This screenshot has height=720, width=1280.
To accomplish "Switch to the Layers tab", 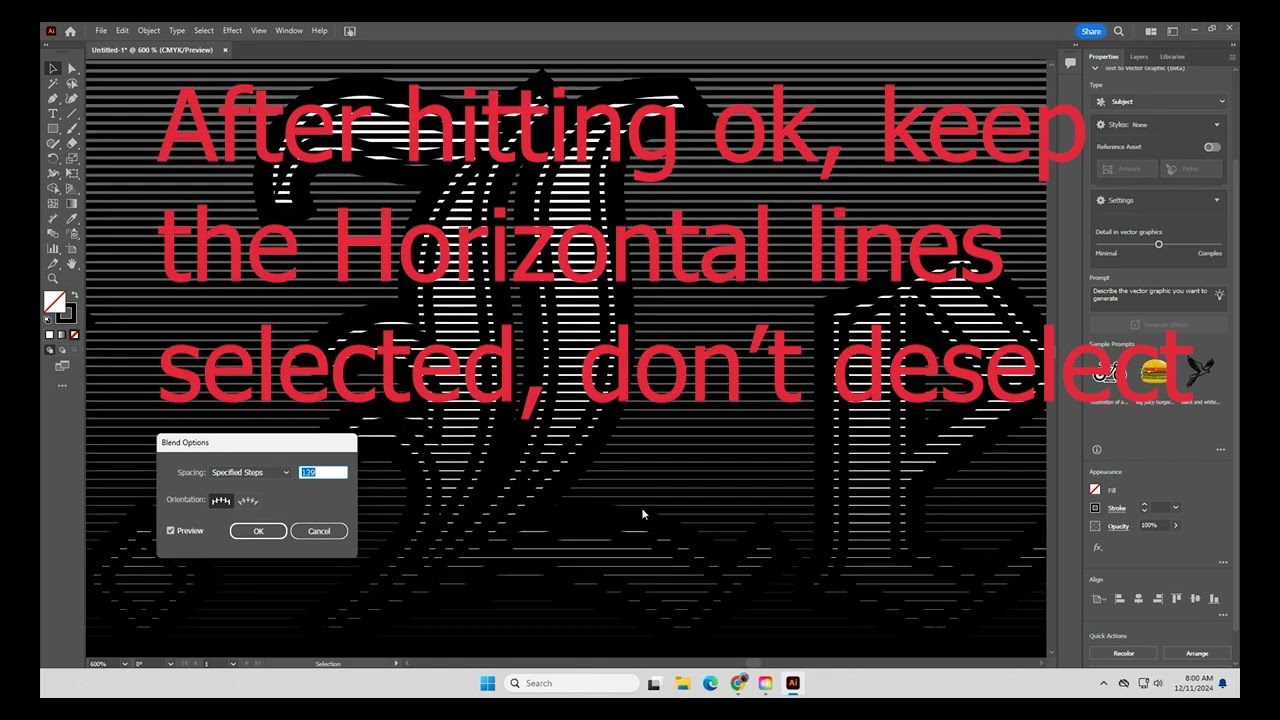I will pyautogui.click(x=1139, y=57).
